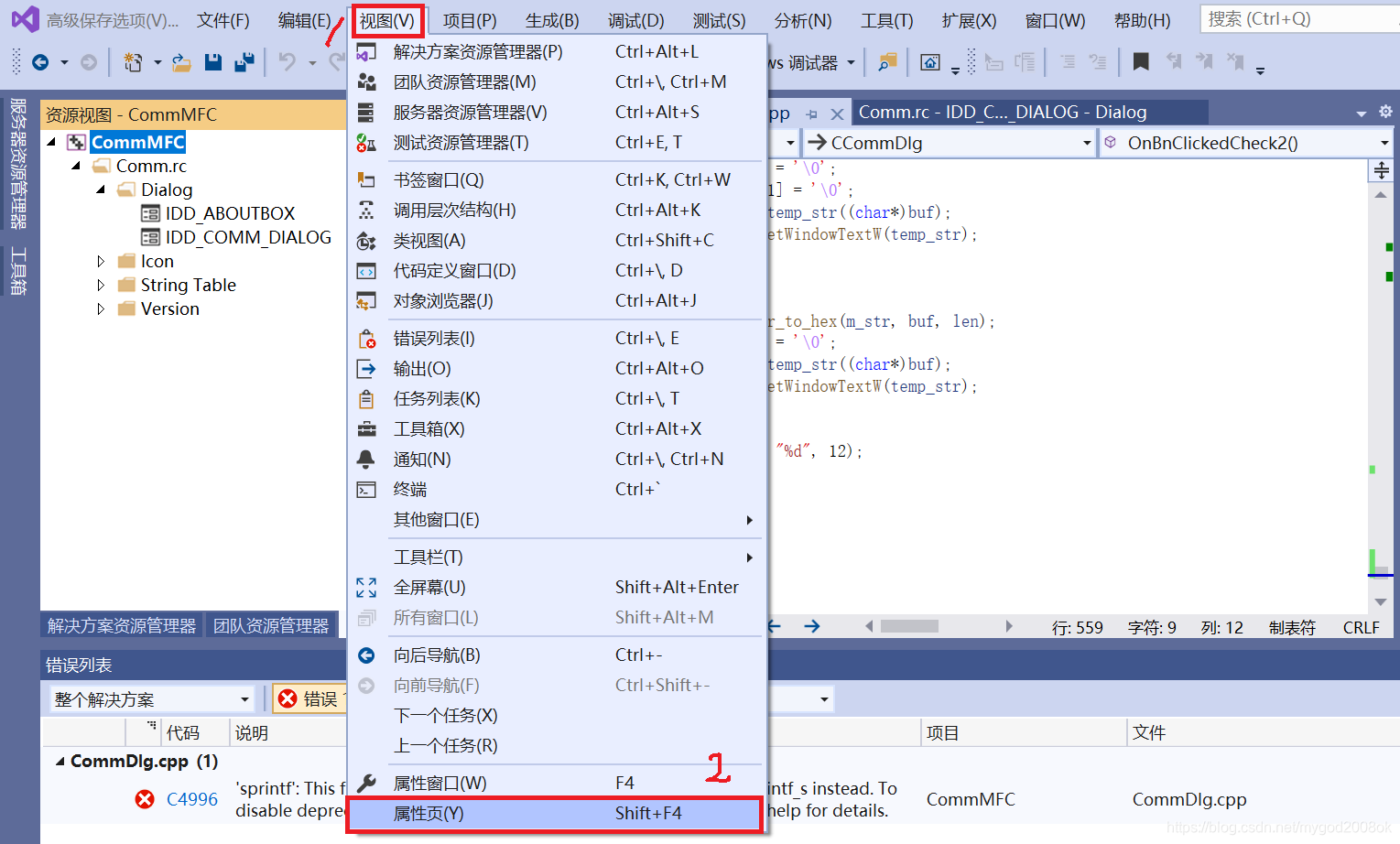Viewport: 1400px width, 844px height.
Task: Click the new project toolbar icon
Action: tap(134, 62)
